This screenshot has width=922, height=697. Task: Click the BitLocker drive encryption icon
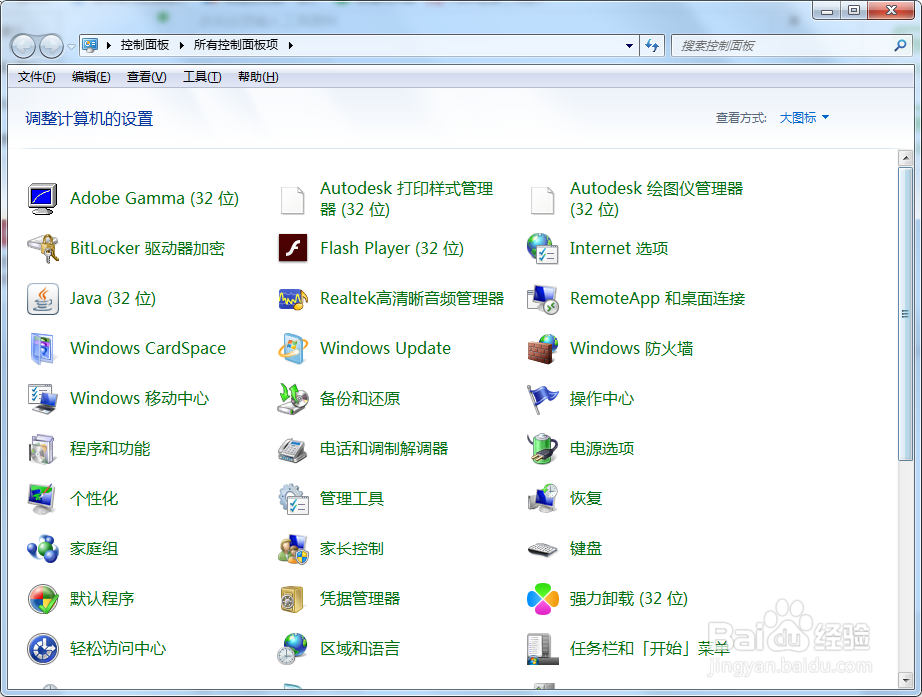tap(42, 249)
